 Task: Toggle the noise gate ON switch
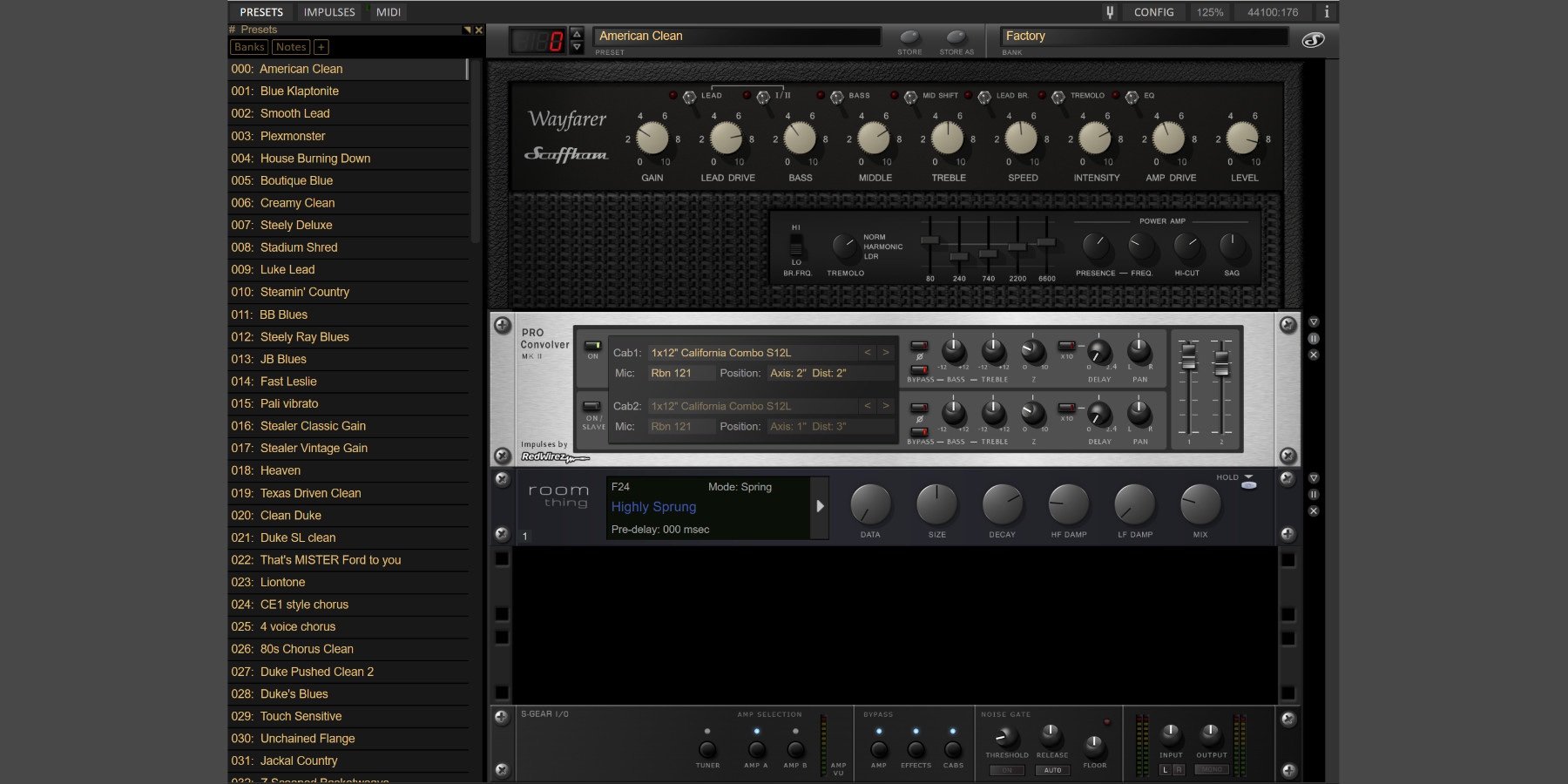1006,770
